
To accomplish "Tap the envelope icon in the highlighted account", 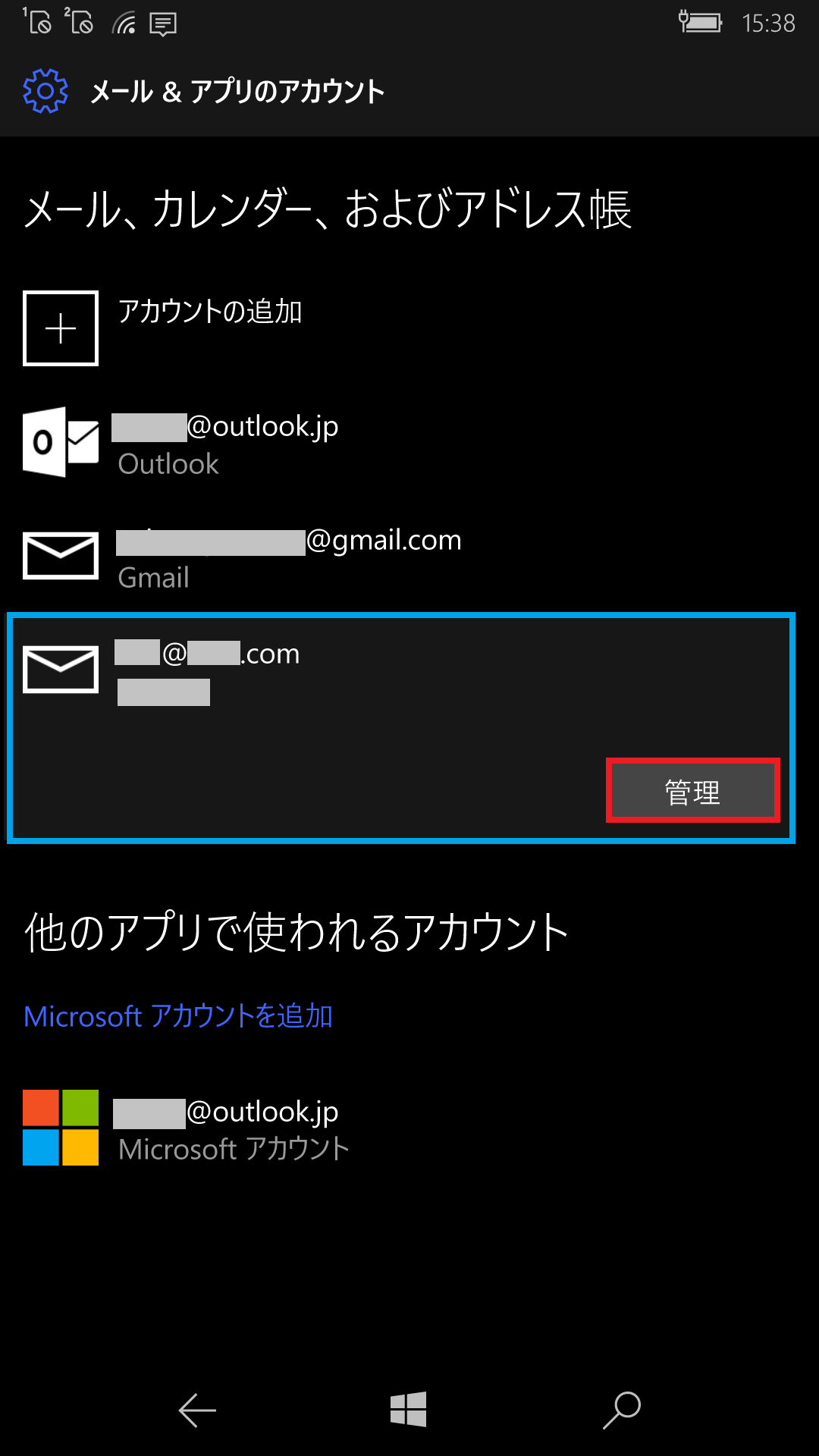I will point(61,670).
